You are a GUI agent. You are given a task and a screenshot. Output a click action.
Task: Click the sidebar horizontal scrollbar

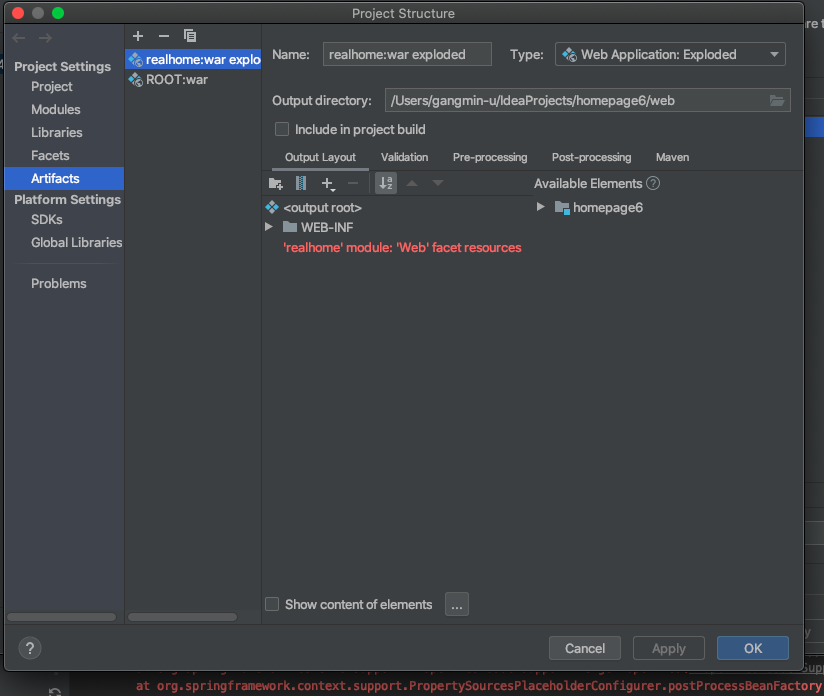coord(61,617)
